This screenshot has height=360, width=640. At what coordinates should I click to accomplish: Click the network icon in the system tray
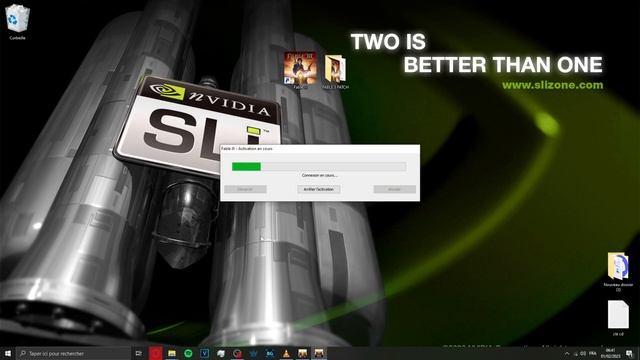coord(576,353)
